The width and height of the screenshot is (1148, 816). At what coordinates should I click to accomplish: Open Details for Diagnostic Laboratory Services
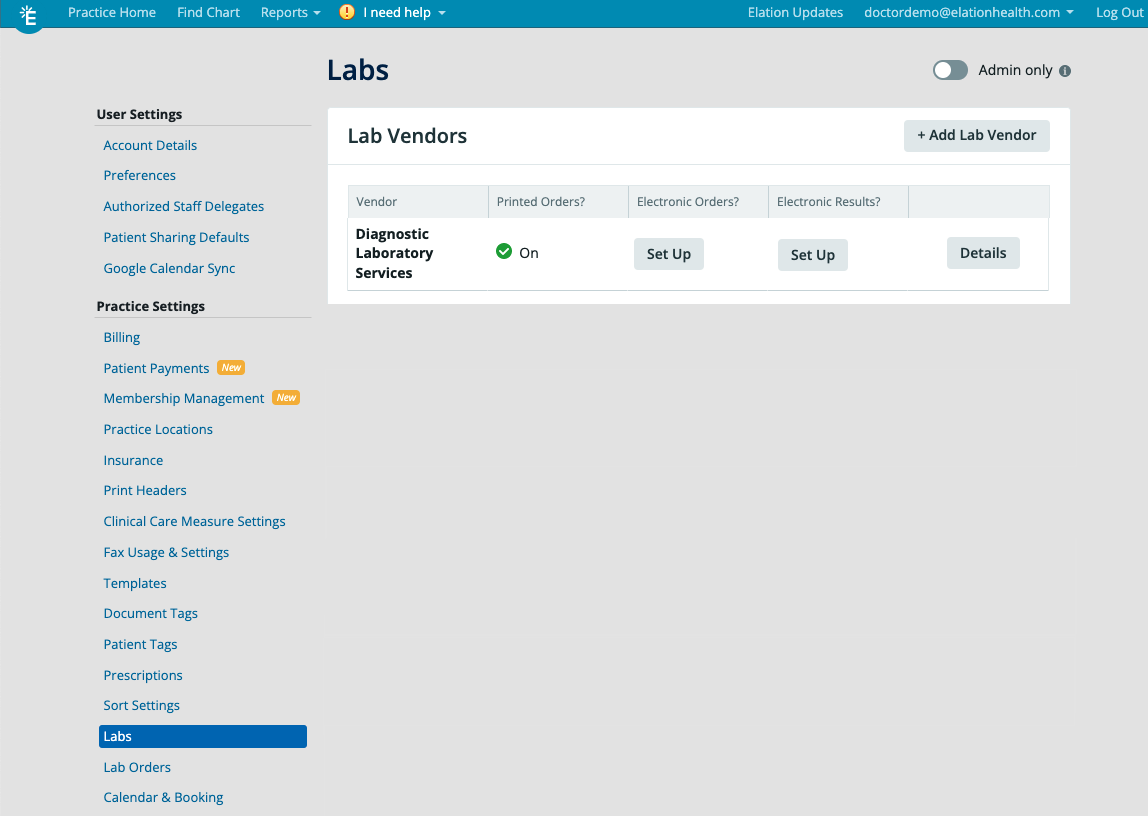pyautogui.click(x=983, y=253)
